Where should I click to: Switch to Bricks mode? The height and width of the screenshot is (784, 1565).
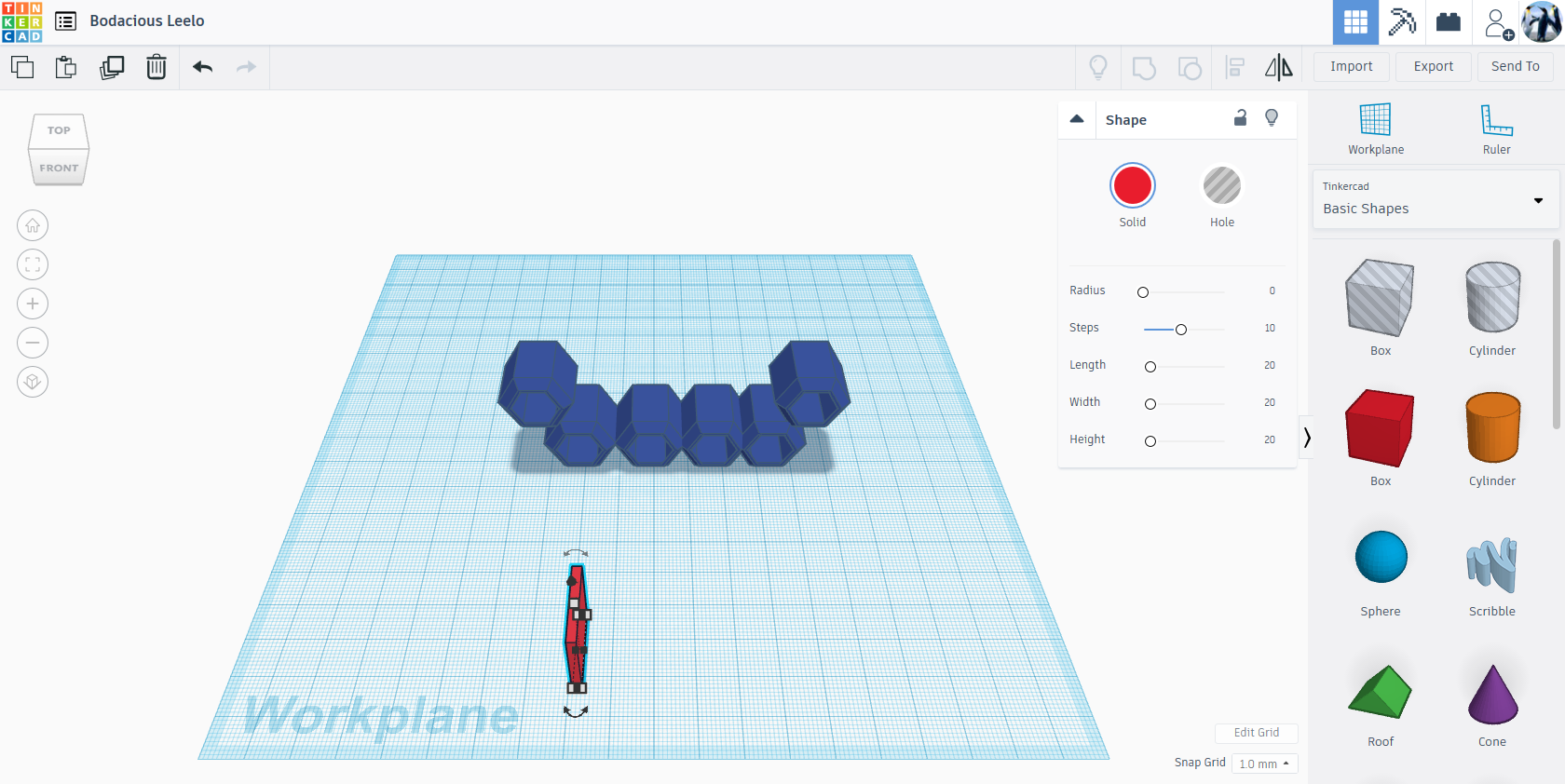tap(1449, 22)
